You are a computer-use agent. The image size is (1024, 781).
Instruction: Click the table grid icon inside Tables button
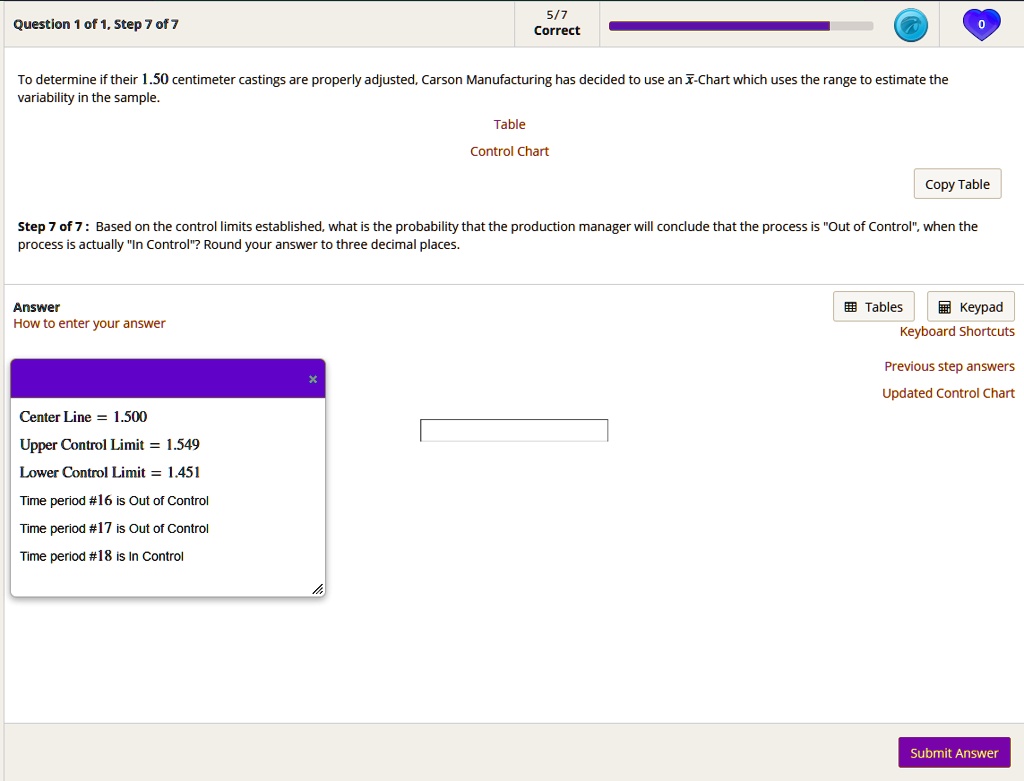(851, 306)
